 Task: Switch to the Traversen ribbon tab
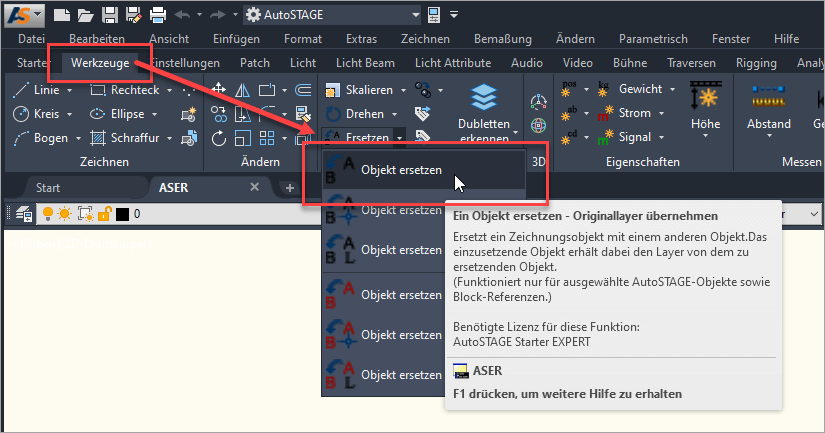pyautogui.click(x=691, y=63)
